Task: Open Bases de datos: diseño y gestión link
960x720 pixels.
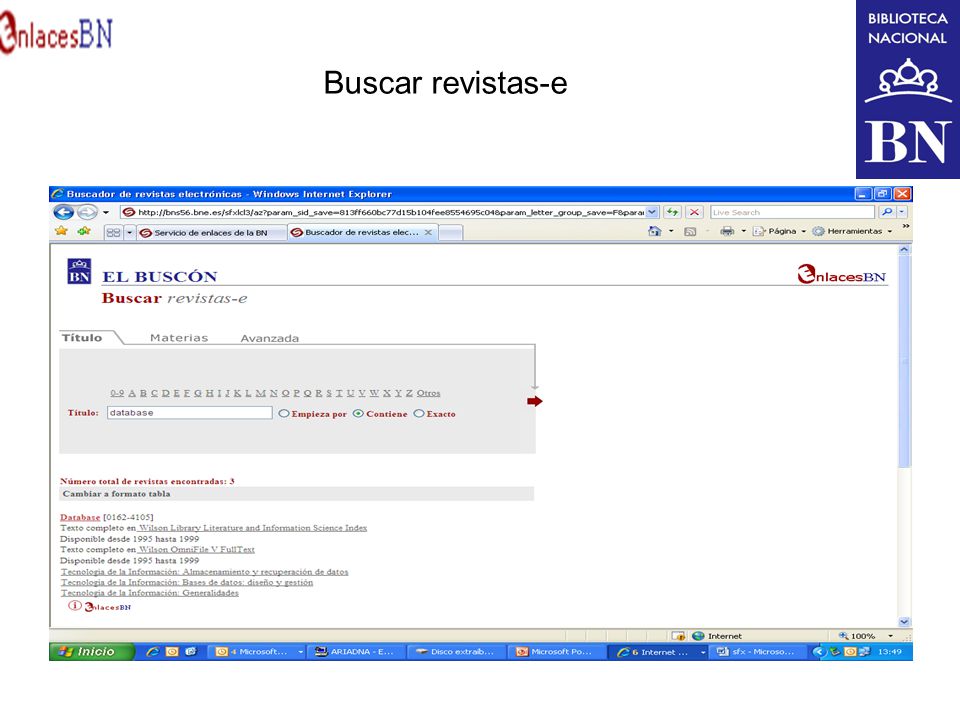Action: coord(187,582)
